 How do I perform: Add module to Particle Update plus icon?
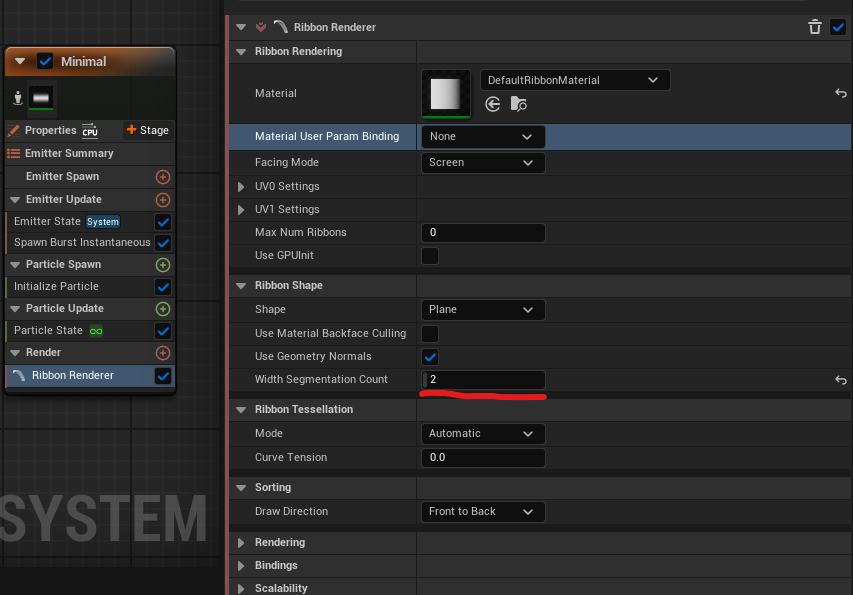163,309
